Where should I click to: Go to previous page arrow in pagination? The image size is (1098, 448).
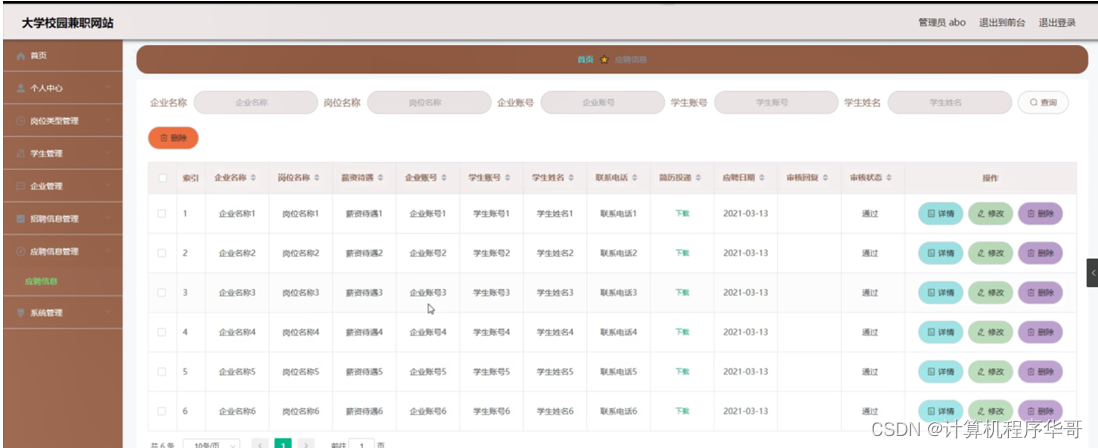tap(260, 444)
